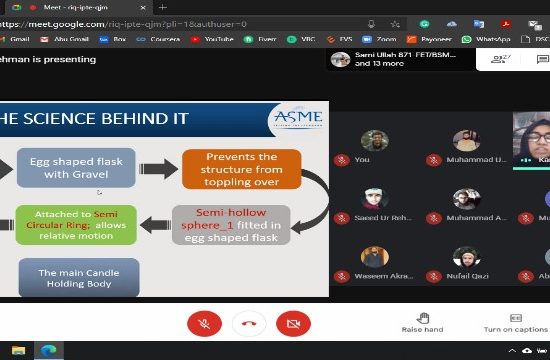Raise hand in the meeting
Viewport: 550px width, 360px height.
(x=423, y=323)
